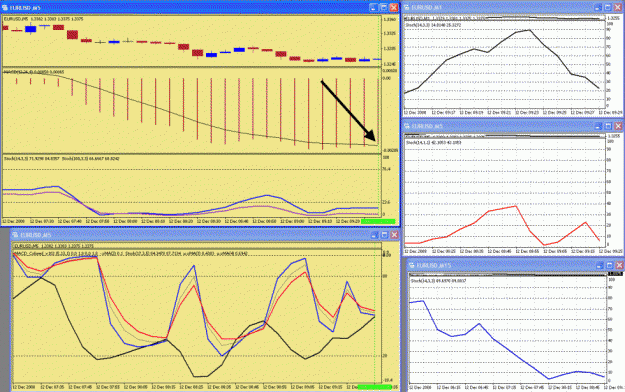Minimize the candlestick EURUSD,M5 chart window
The height and width of the screenshot is (392, 625).
click(373, 7)
